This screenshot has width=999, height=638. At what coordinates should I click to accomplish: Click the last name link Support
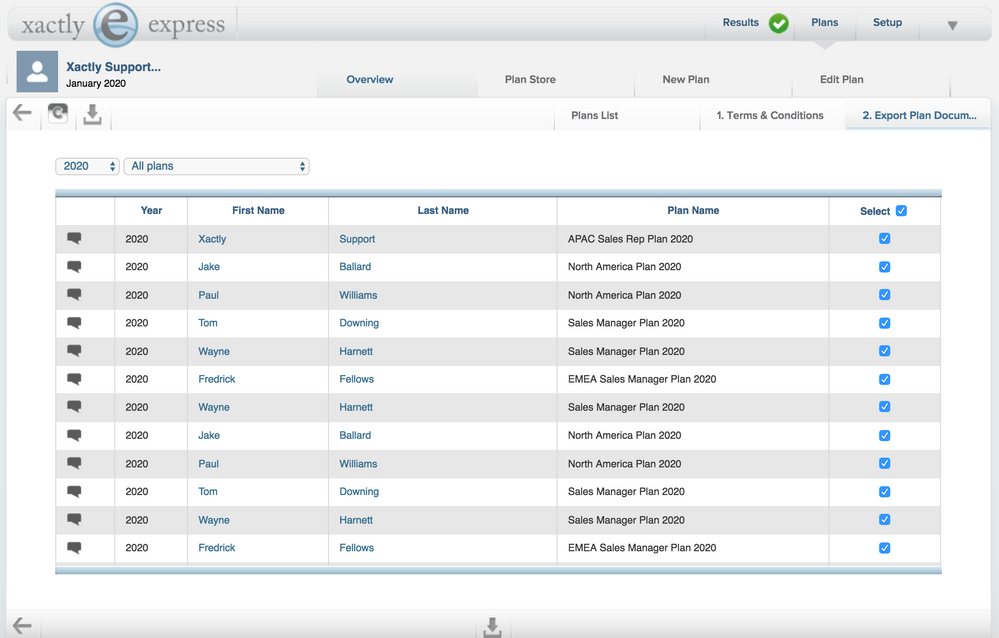tap(357, 239)
